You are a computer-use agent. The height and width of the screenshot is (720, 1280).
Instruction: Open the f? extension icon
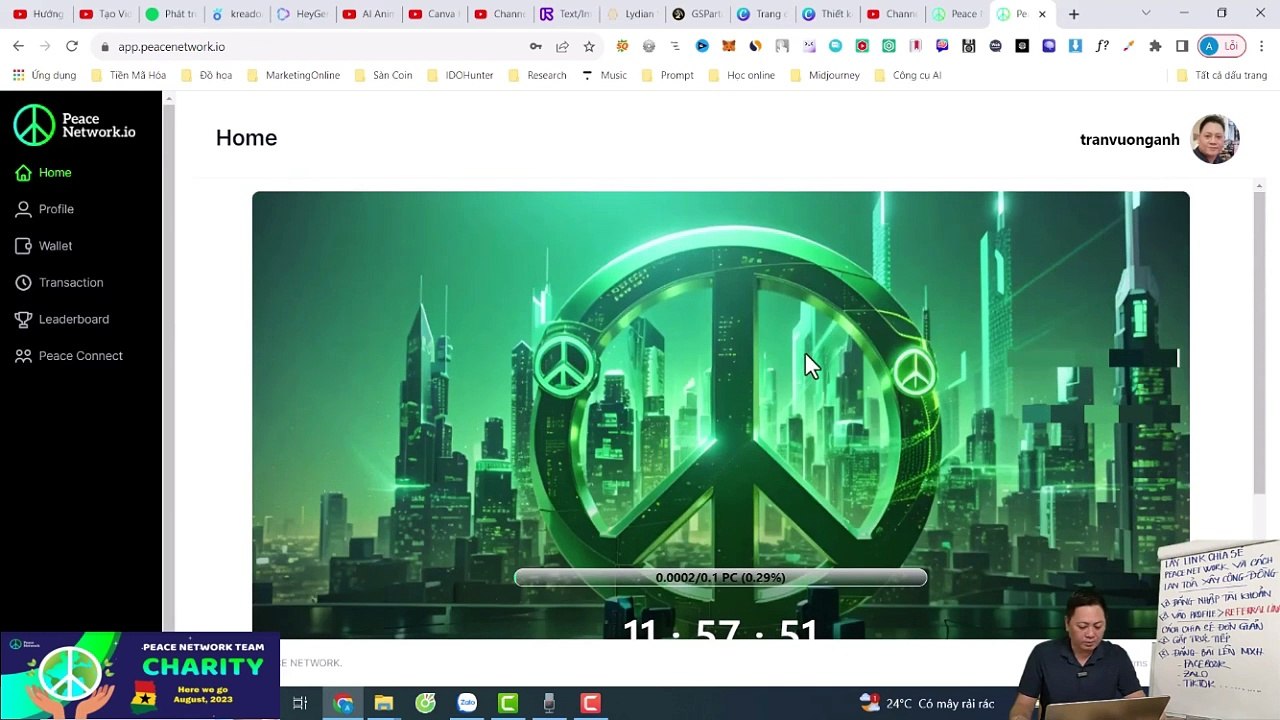(x=1102, y=46)
